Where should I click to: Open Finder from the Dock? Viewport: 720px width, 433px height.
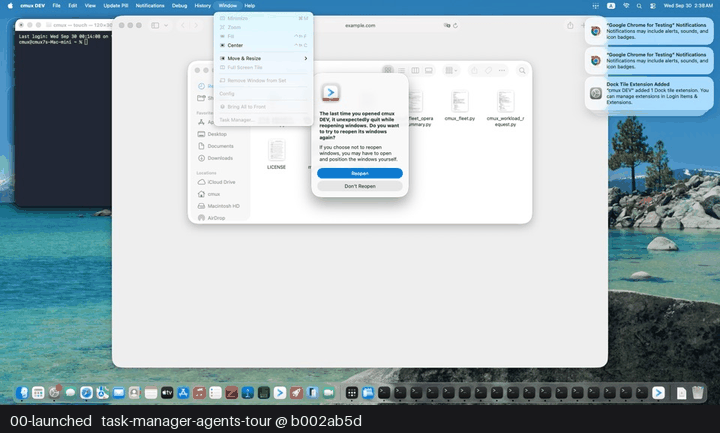point(22,393)
